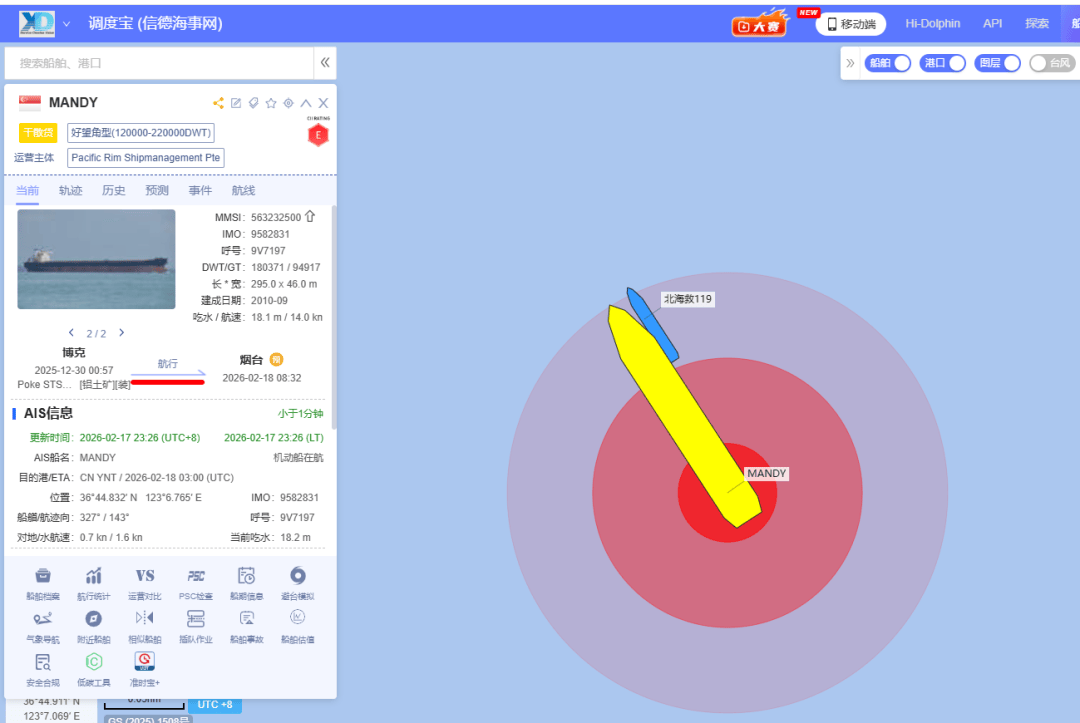This screenshot has width=1080, height=723.
Task: Open 避台模拟 typhoon simulation icon
Action: point(298,576)
